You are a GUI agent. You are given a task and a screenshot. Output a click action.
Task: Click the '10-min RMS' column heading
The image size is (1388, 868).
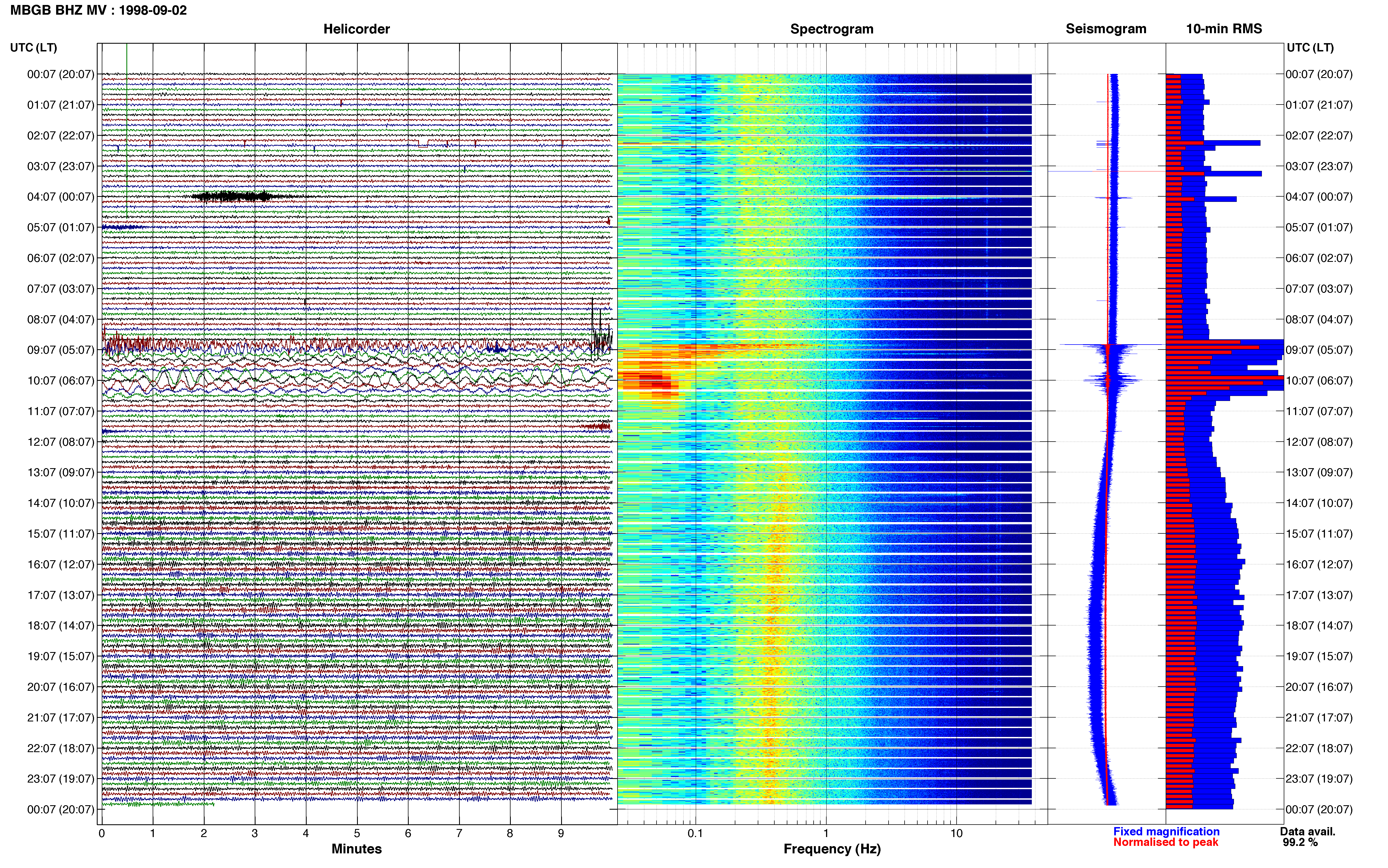tap(1224, 29)
